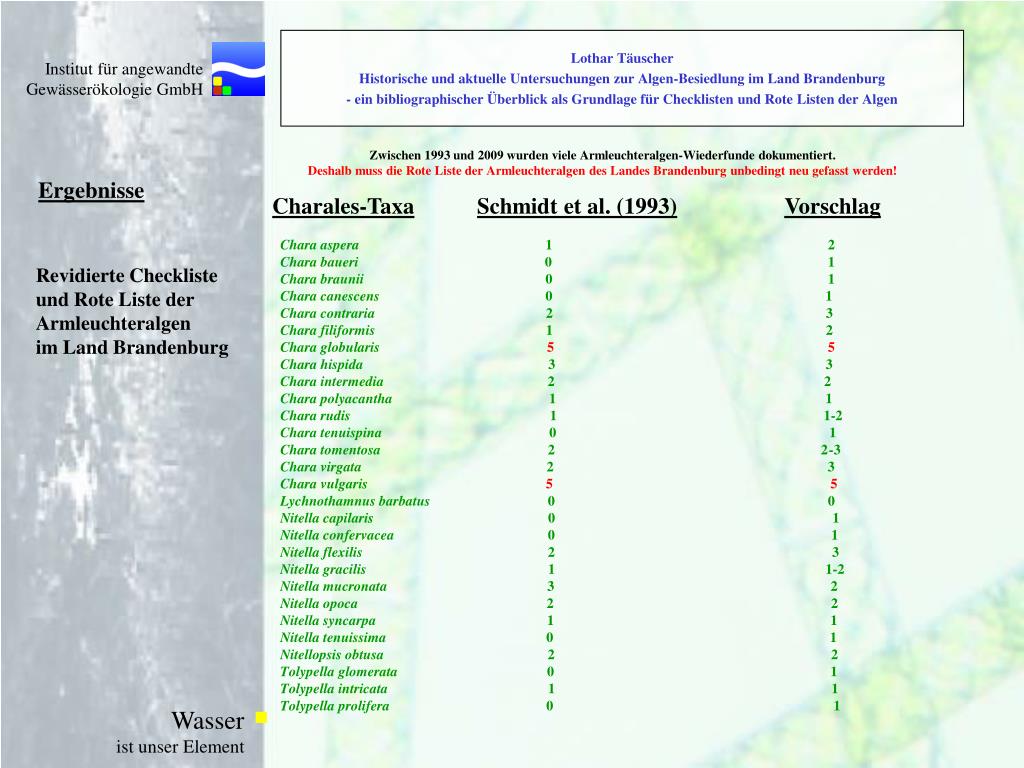Click the "Schmidt et al. (1993)" column heading
The height and width of the screenshot is (768, 1024).
tap(577, 206)
